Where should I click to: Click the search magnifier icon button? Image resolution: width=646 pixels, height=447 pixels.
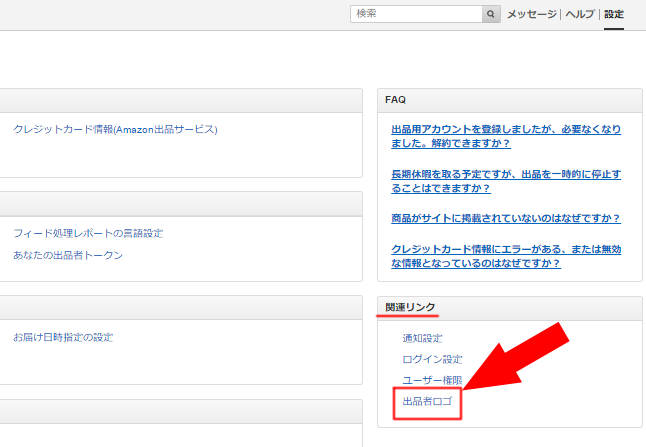pos(491,14)
